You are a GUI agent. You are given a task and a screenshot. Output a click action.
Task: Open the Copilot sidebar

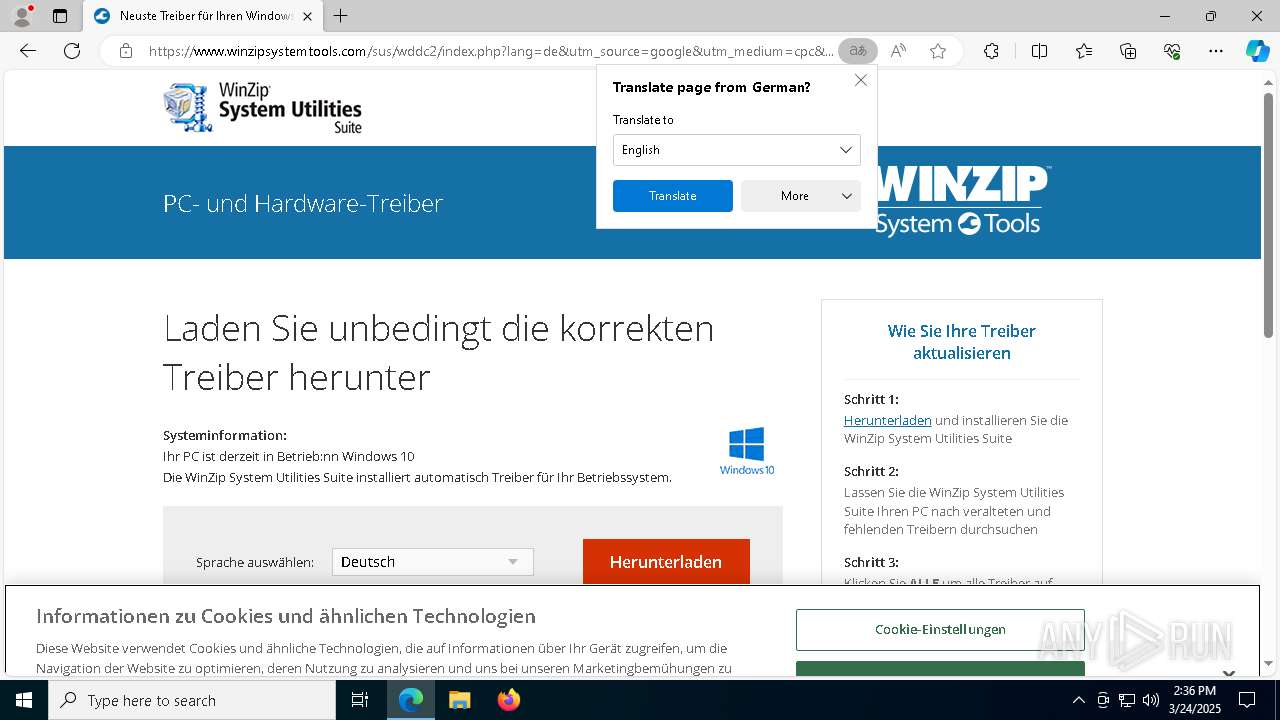point(1257,51)
